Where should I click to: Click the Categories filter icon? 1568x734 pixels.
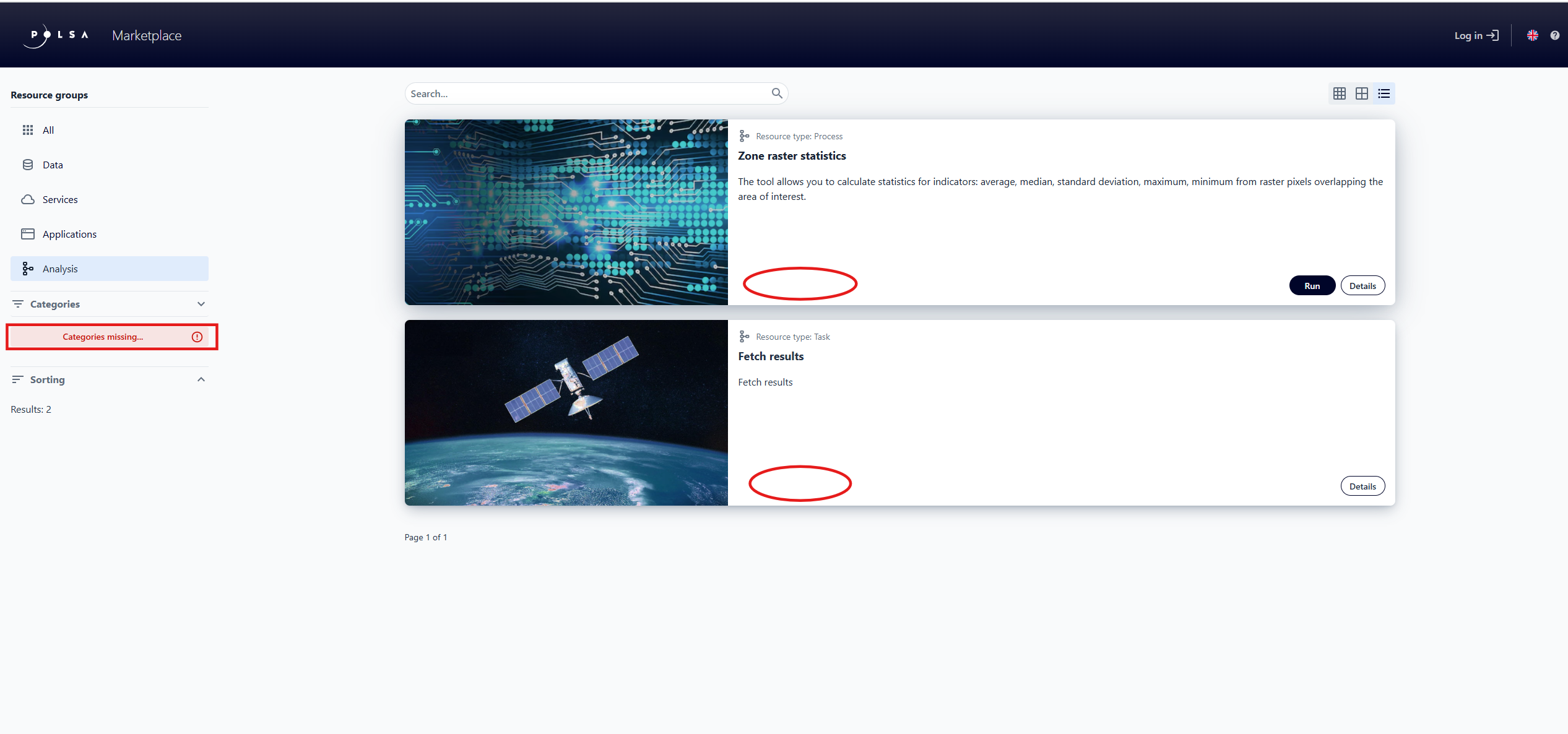click(18, 304)
